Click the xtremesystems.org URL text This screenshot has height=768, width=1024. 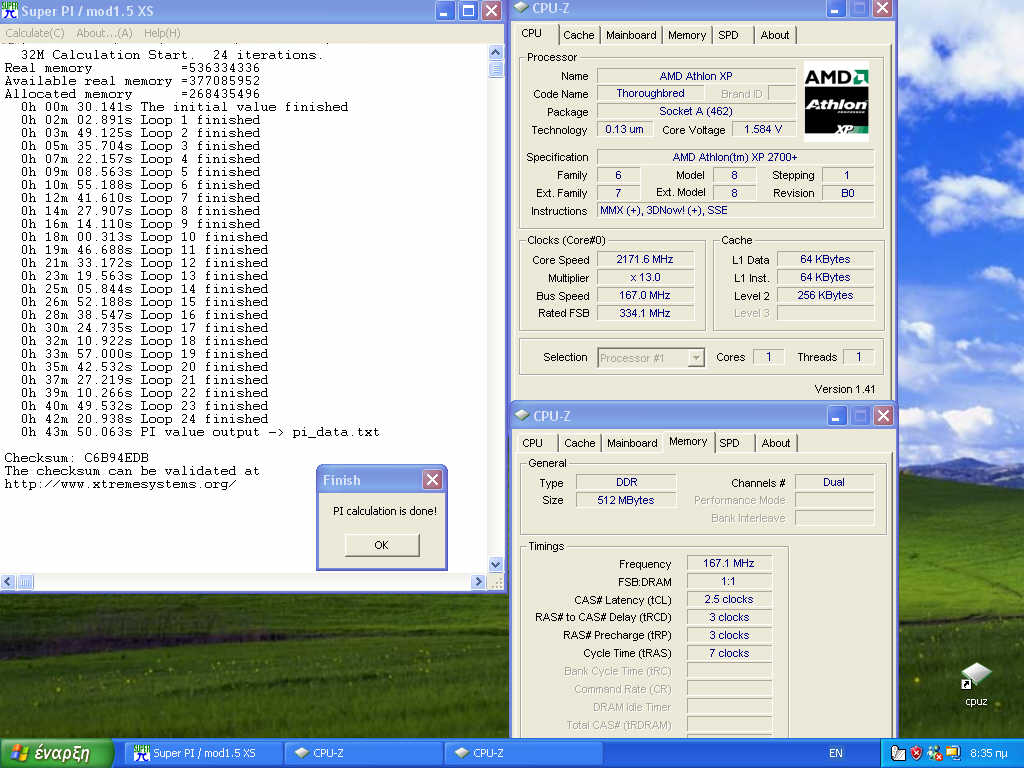[120, 484]
